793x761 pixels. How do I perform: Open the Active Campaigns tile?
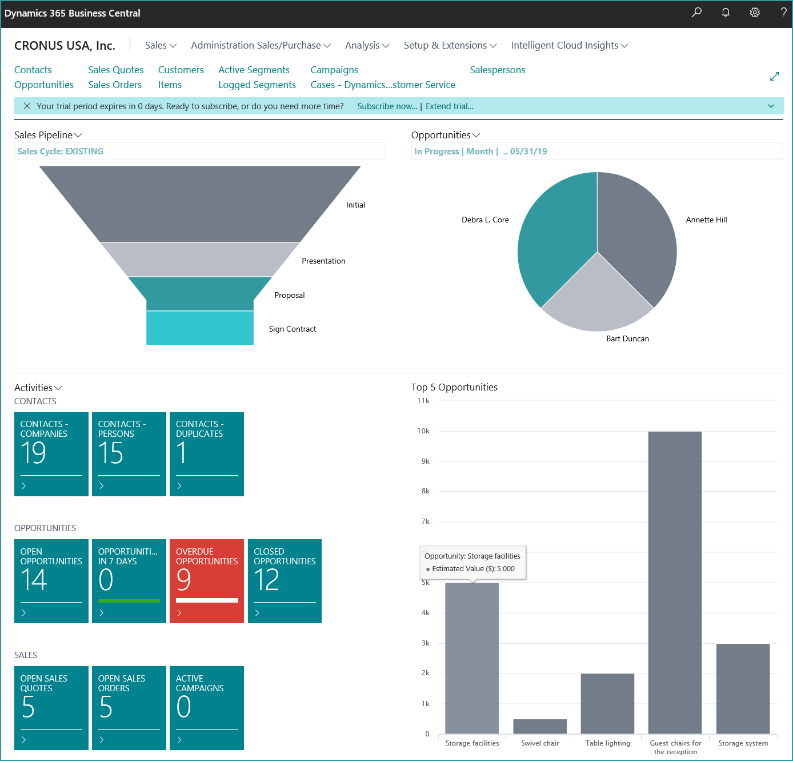tap(207, 707)
